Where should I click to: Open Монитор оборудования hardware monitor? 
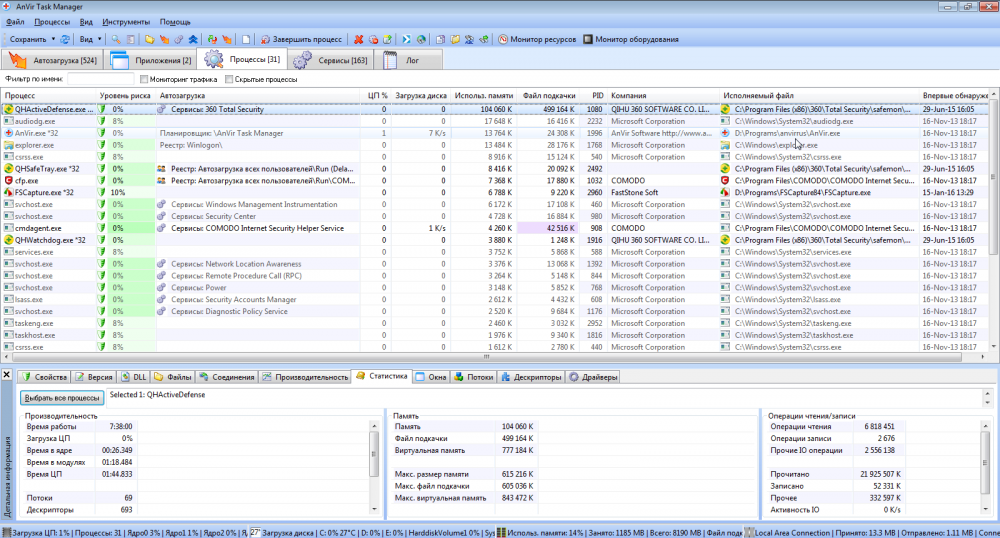click(631, 40)
